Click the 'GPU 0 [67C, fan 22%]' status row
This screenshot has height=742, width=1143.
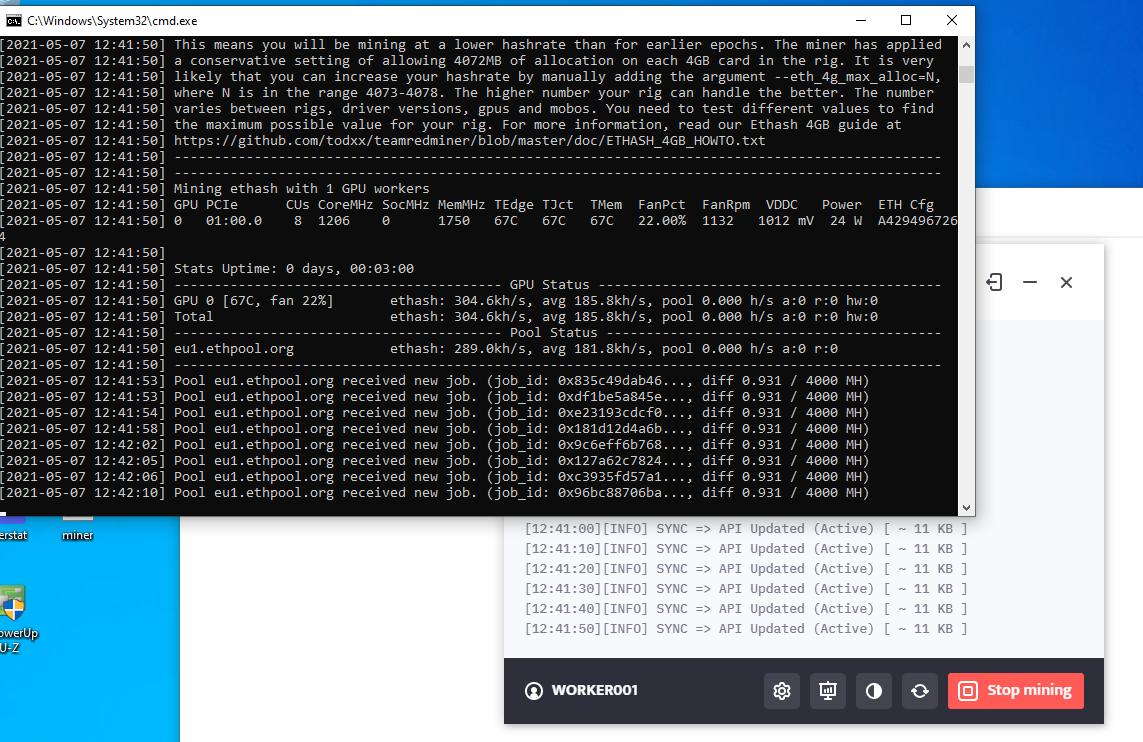(x=526, y=301)
